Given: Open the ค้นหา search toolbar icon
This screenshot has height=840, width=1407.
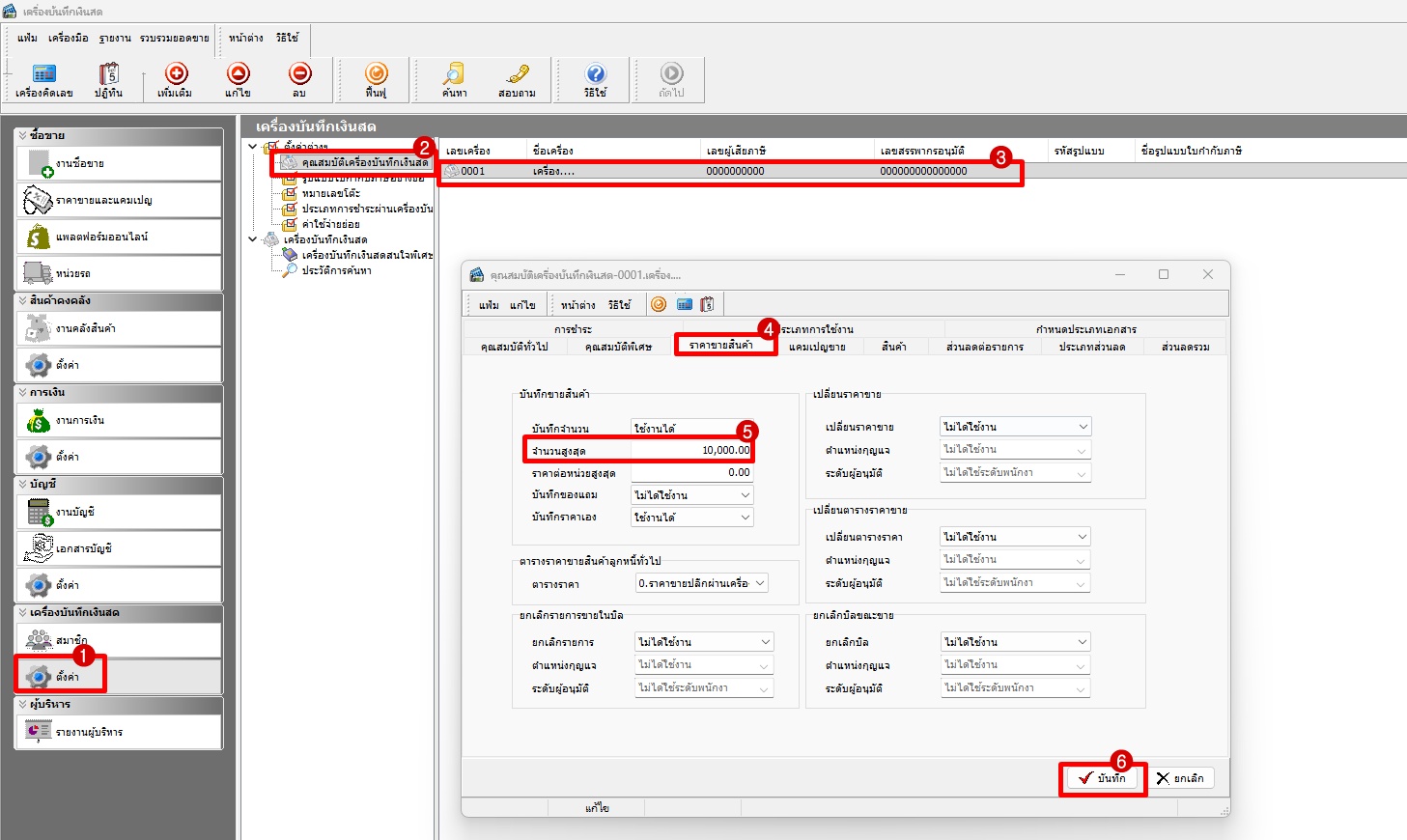Looking at the screenshot, I should 454,75.
